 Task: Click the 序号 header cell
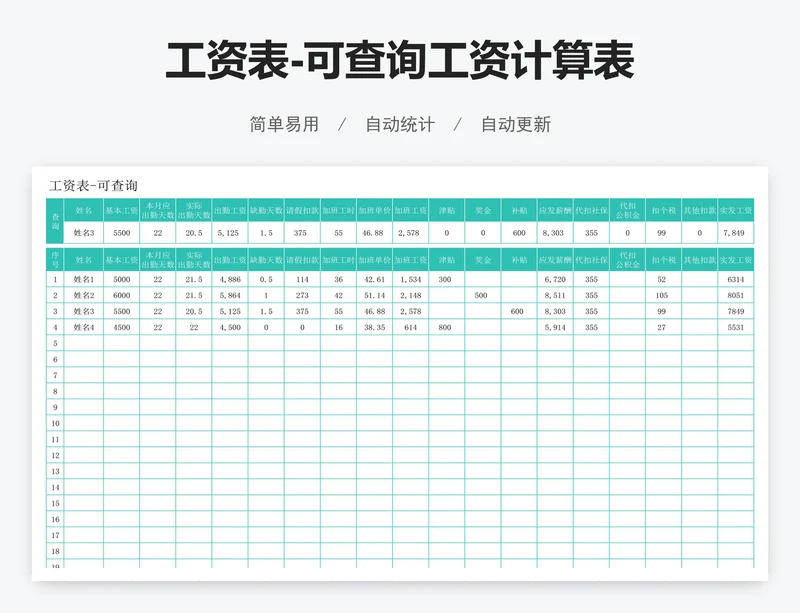click(55, 260)
